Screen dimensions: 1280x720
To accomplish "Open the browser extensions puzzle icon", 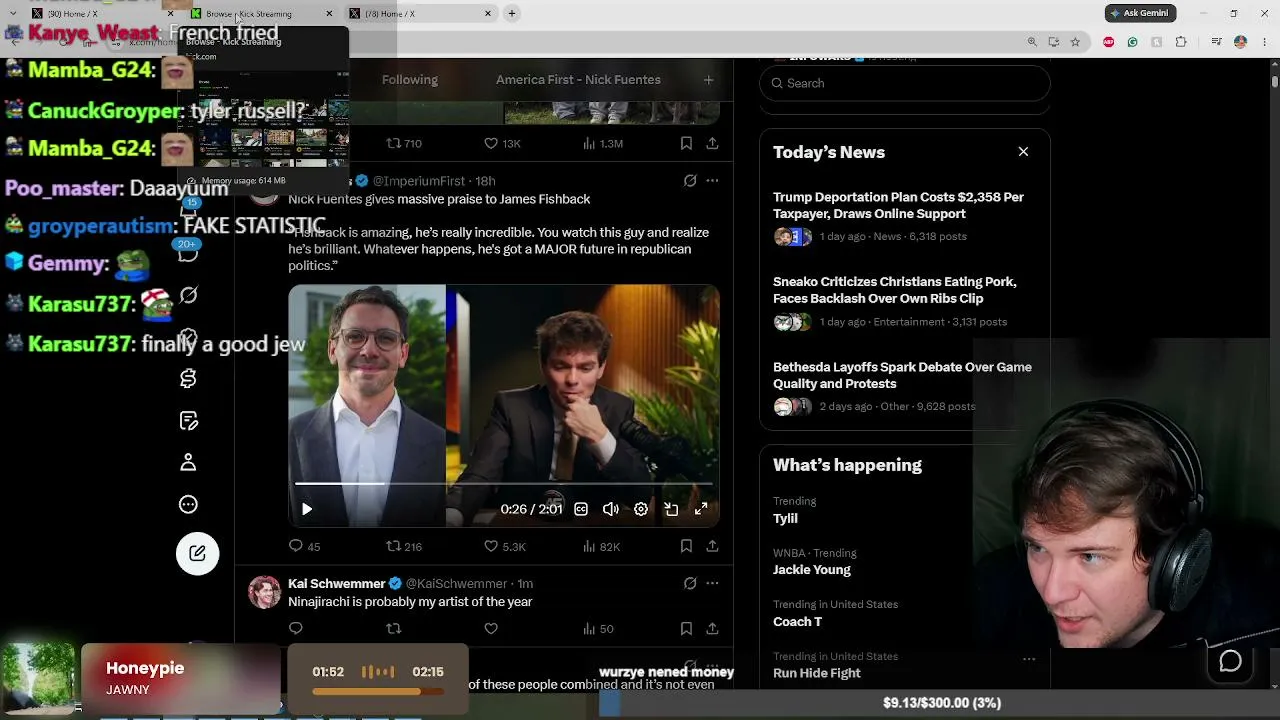I will coord(1181,42).
